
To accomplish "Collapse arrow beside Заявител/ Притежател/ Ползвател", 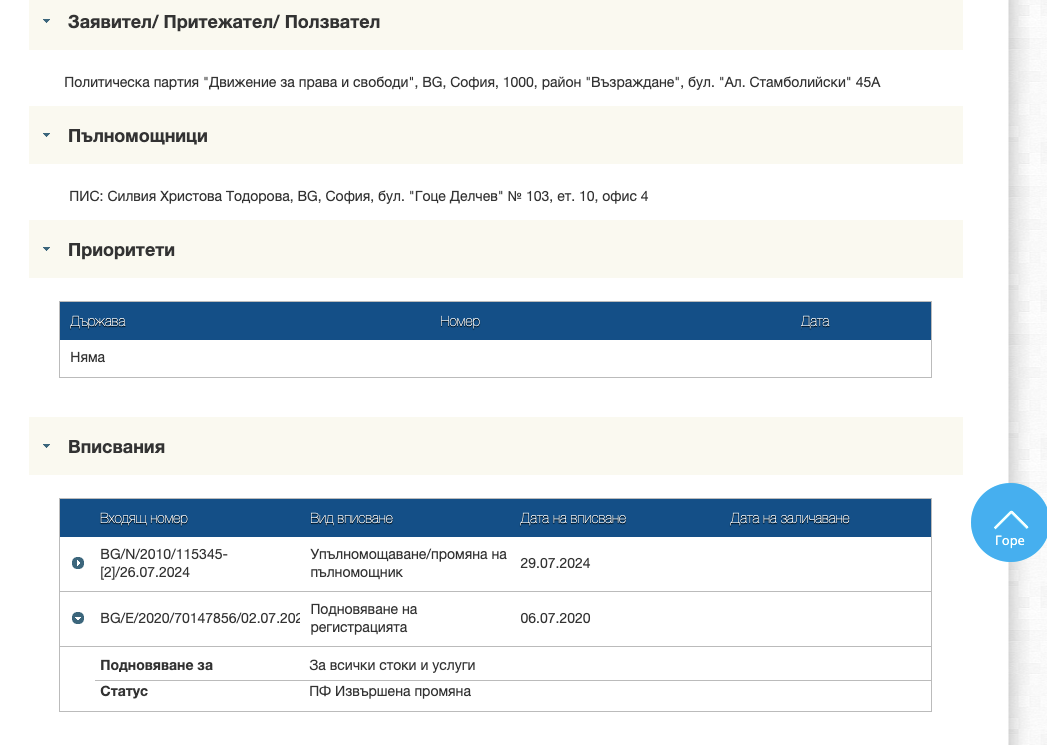I will point(46,21).
